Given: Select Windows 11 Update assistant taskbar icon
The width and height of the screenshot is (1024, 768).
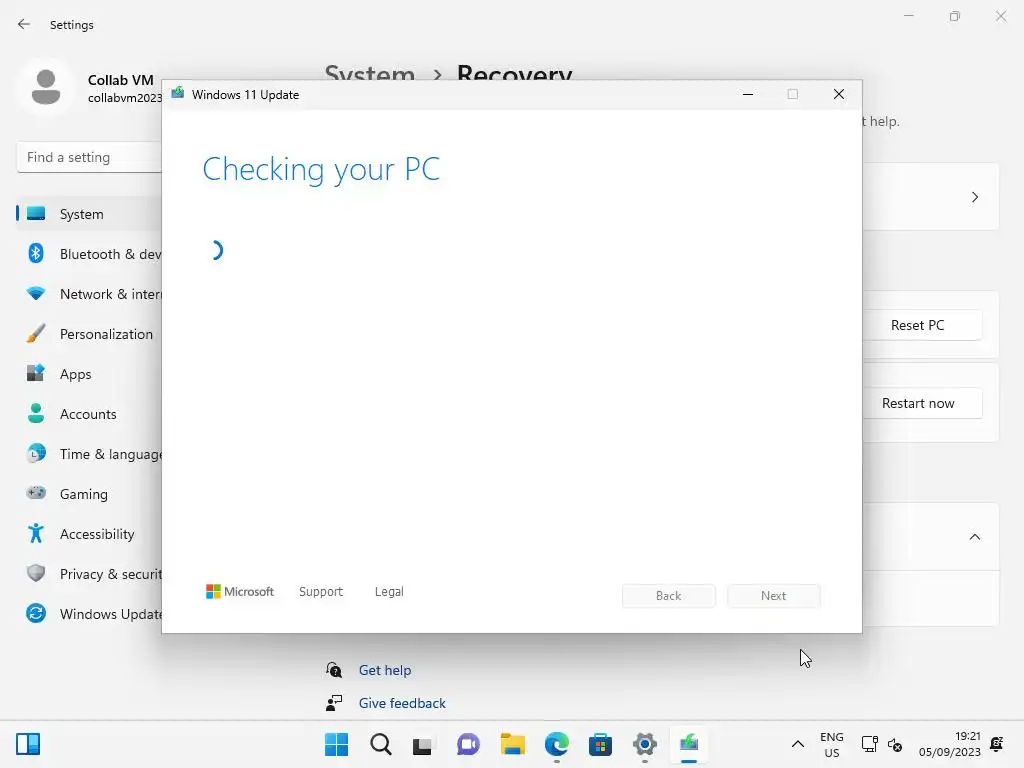Looking at the screenshot, I should (x=689, y=744).
